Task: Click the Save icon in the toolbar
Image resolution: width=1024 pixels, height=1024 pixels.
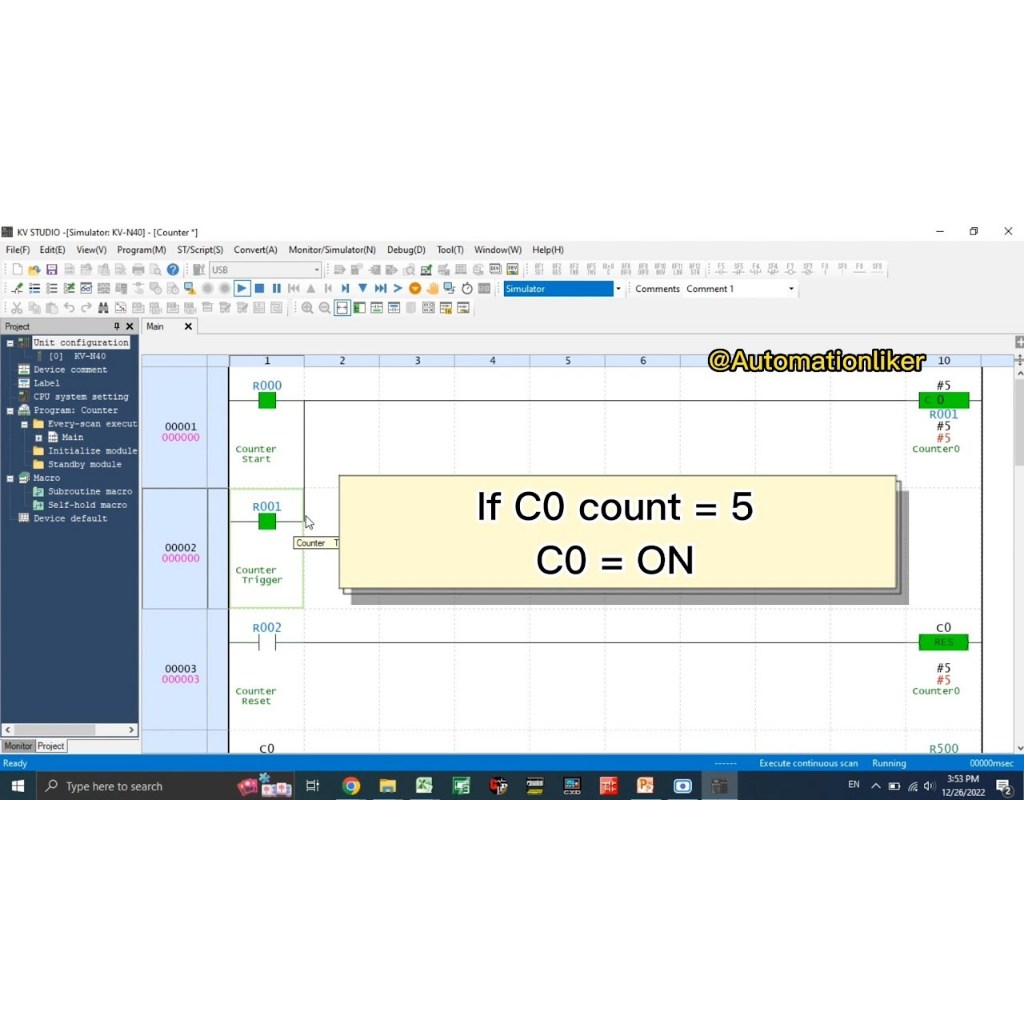Action: [x=52, y=270]
